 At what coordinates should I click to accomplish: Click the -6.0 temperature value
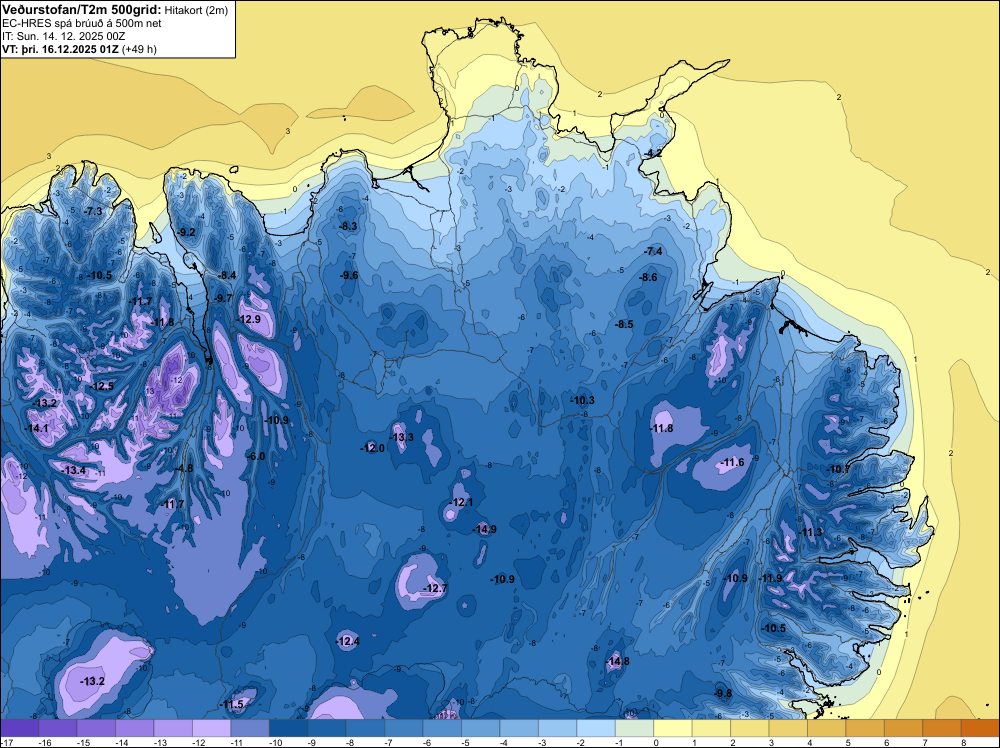256,456
